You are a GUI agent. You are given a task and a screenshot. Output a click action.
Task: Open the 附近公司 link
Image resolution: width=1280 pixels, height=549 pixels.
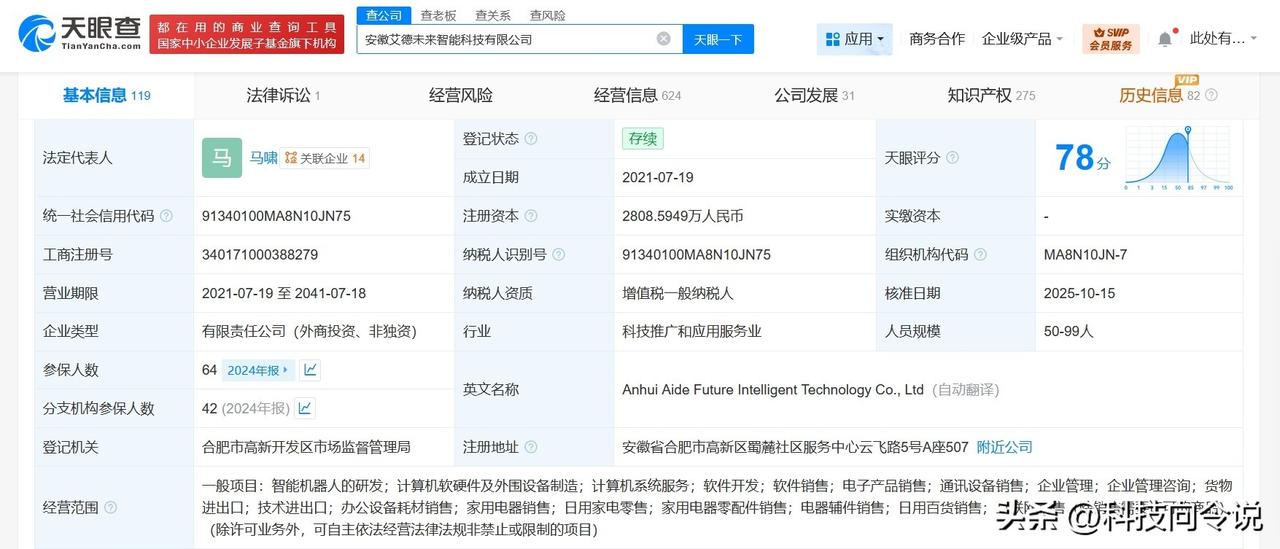[x=1004, y=447]
